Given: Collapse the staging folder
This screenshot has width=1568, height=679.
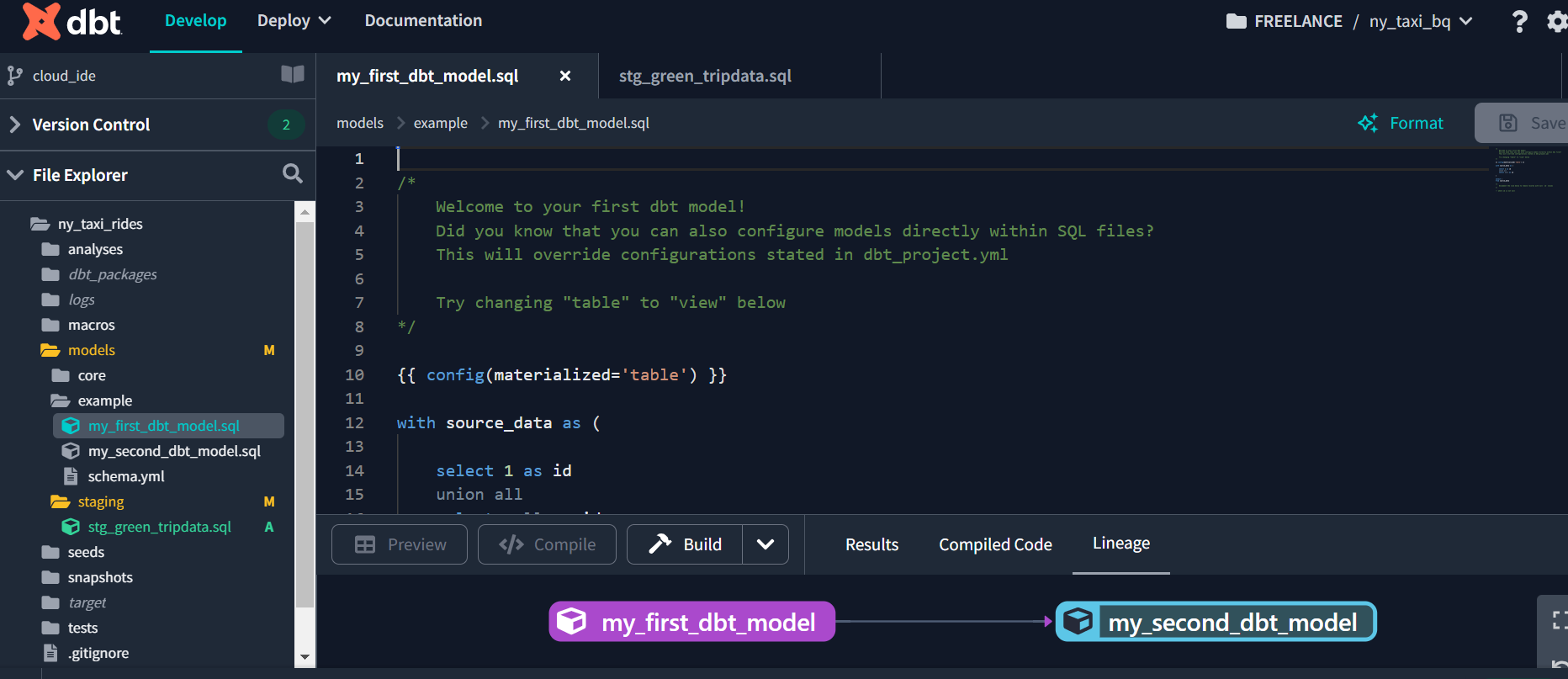Looking at the screenshot, I should [61, 501].
